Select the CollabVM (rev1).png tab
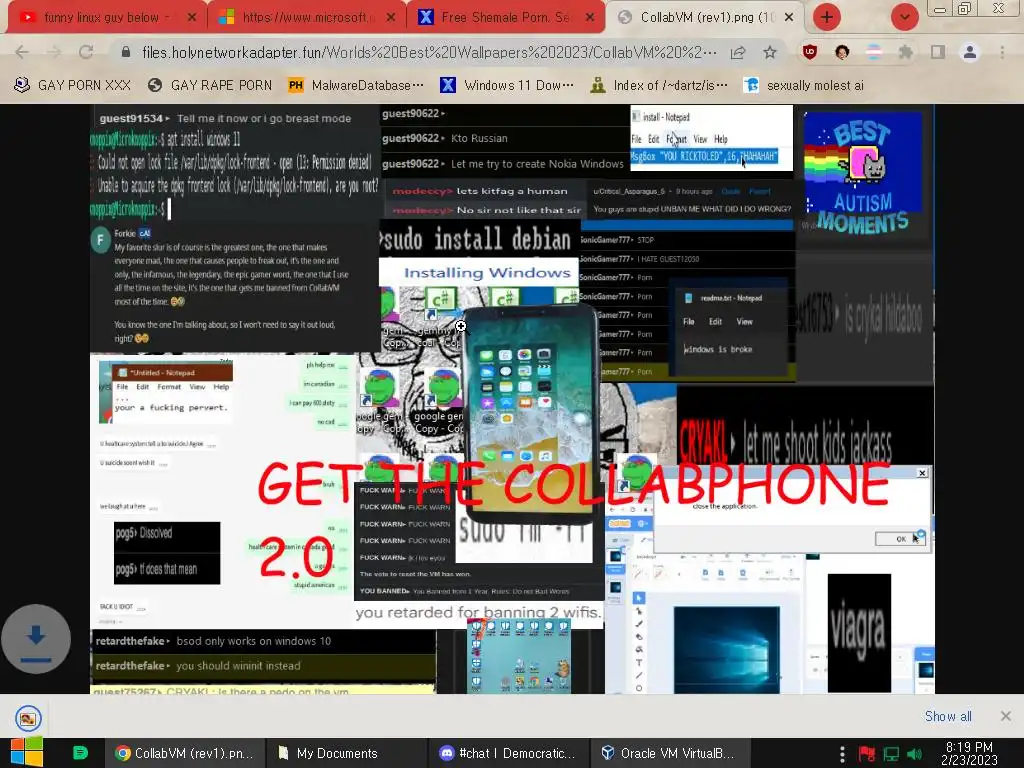 point(705,18)
